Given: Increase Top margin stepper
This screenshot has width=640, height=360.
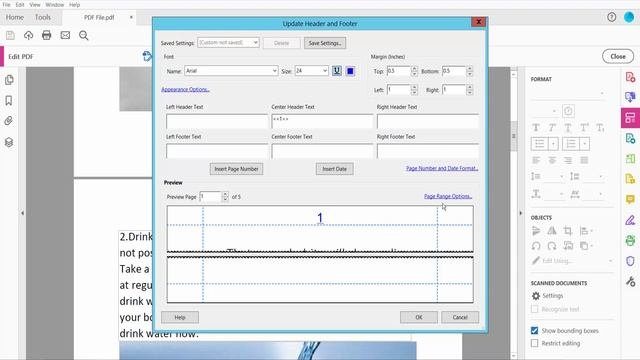Looking at the screenshot, I should [x=415, y=69].
